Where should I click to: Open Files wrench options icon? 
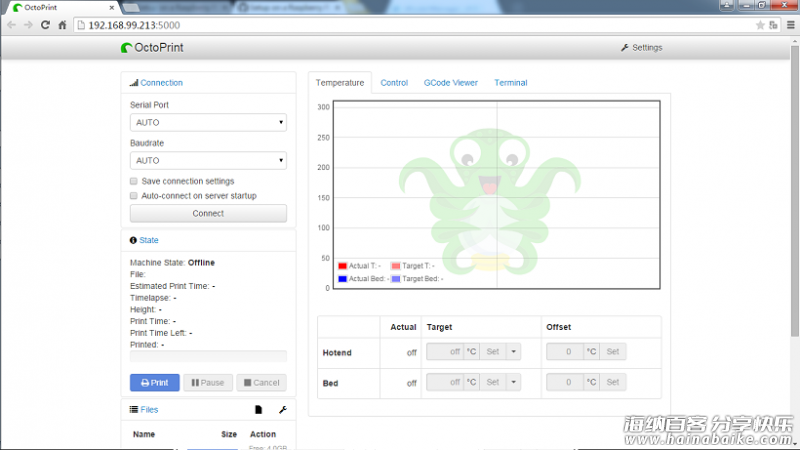pyautogui.click(x=283, y=410)
